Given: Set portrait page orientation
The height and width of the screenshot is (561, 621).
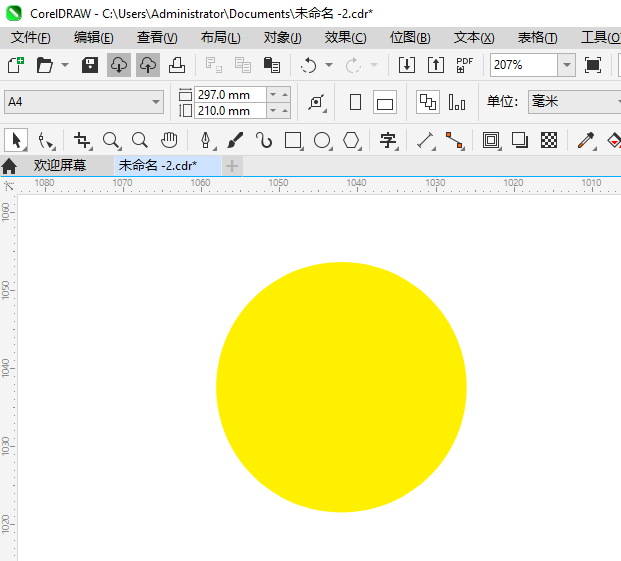Looking at the screenshot, I should pyautogui.click(x=356, y=103).
